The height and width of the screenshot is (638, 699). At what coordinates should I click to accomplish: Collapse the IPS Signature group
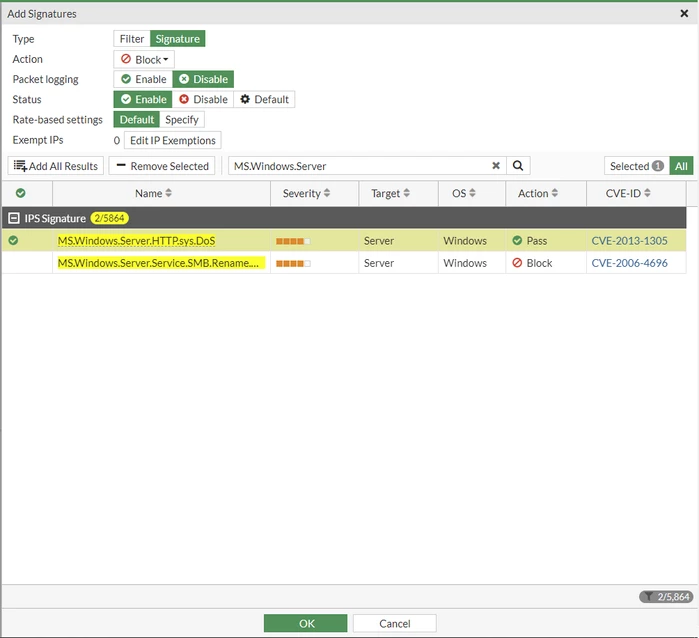[14, 218]
